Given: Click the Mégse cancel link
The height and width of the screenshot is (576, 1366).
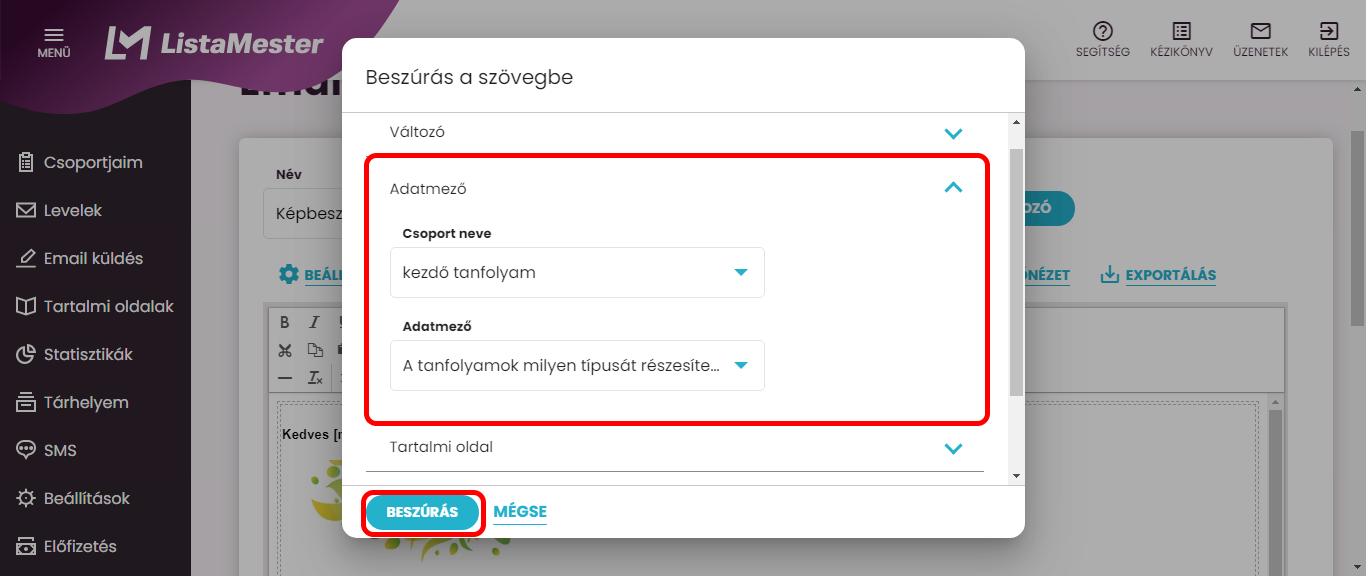Looking at the screenshot, I should [520, 512].
